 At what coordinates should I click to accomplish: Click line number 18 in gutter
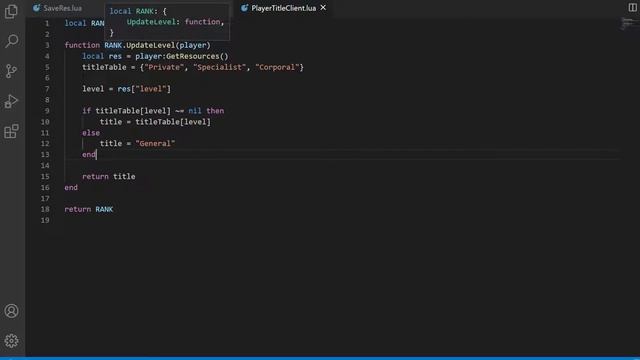[x=45, y=209]
